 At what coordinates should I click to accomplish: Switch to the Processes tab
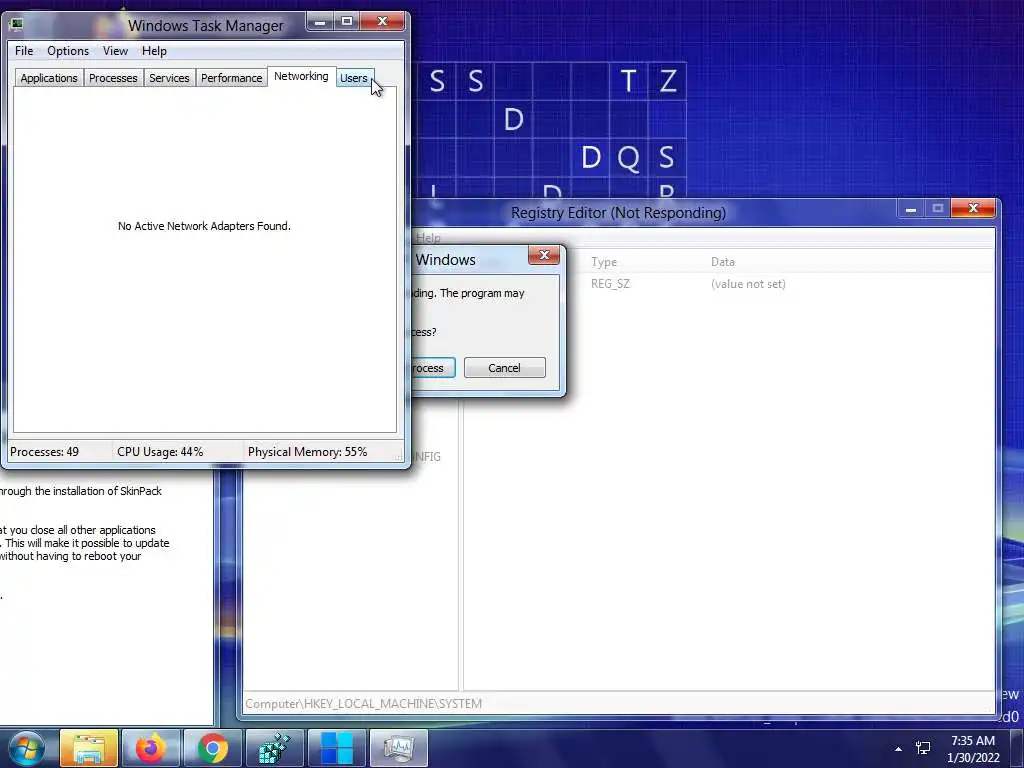[113, 78]
